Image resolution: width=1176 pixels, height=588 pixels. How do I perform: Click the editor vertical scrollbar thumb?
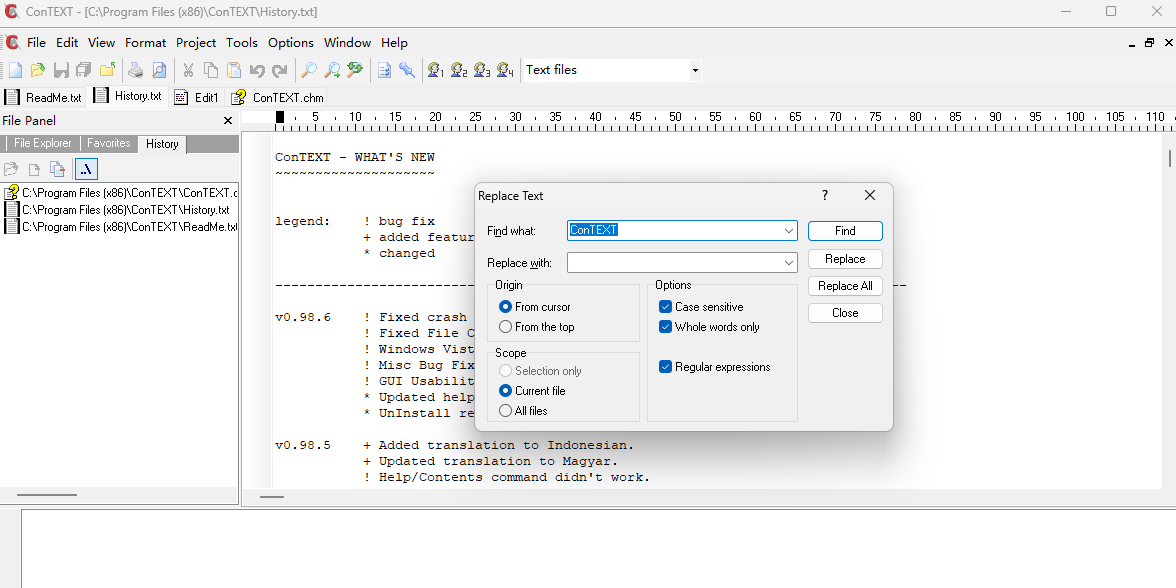tap(1169, 158)
